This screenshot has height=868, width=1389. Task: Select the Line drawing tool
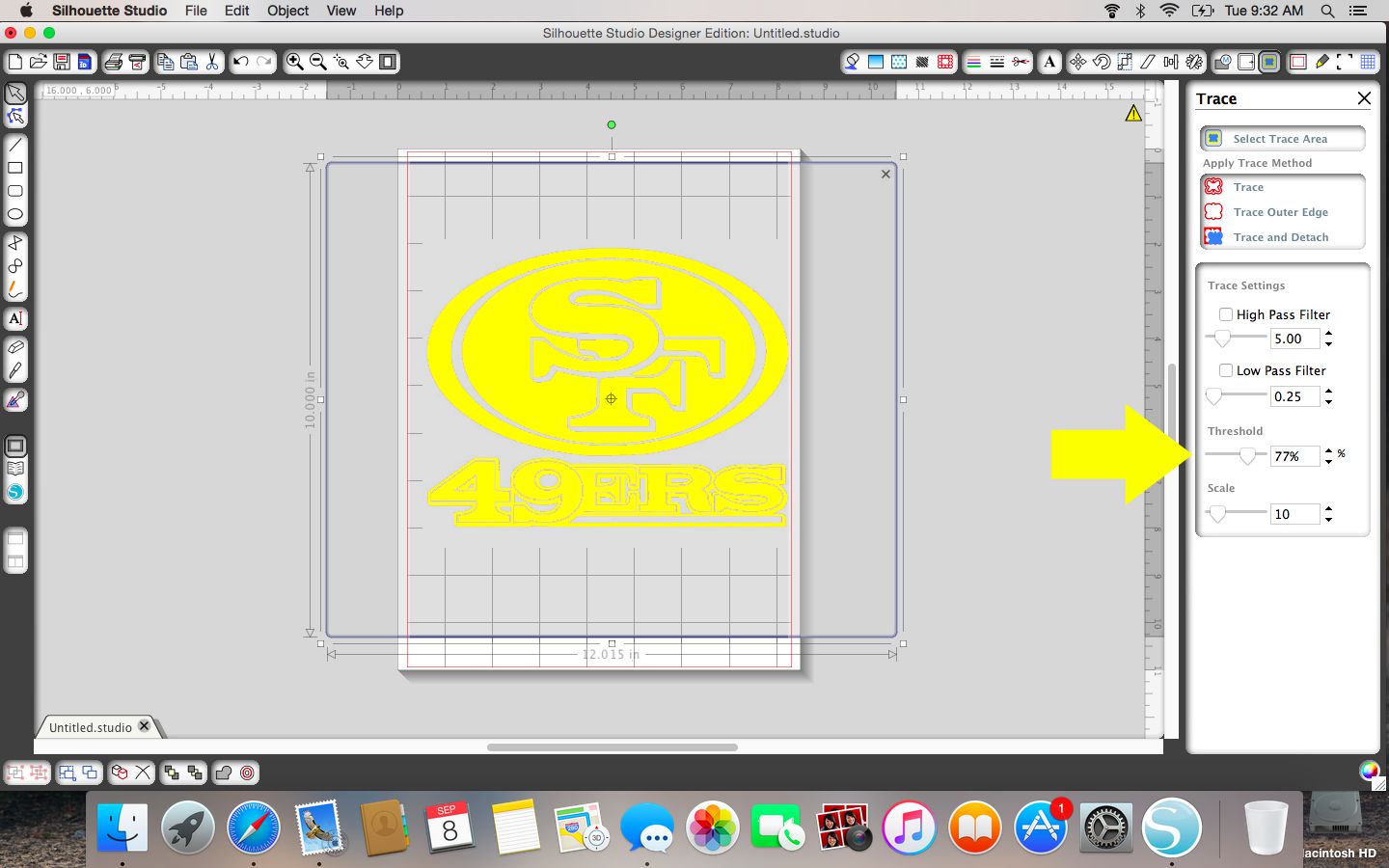(15, 146)
